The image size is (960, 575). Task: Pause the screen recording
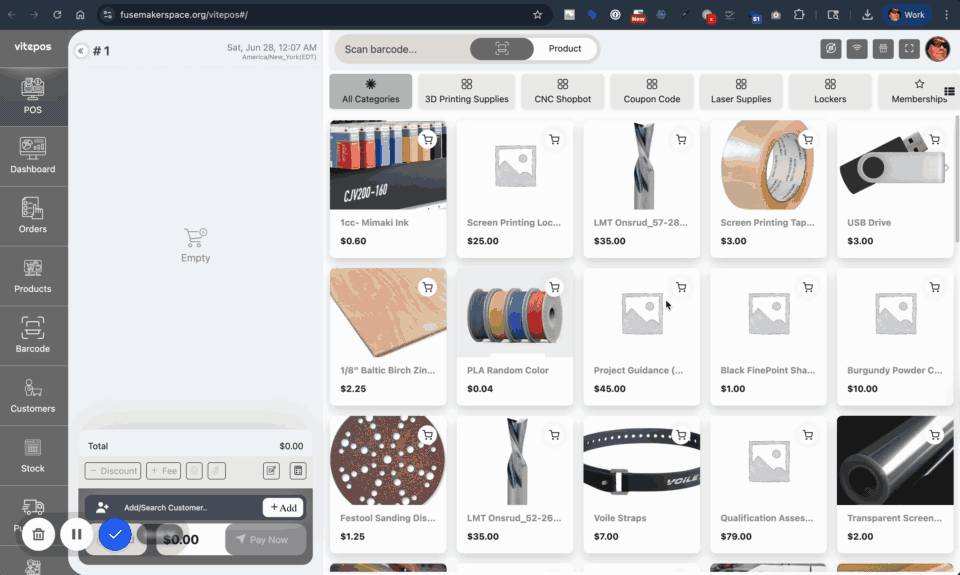coord(77,535)
